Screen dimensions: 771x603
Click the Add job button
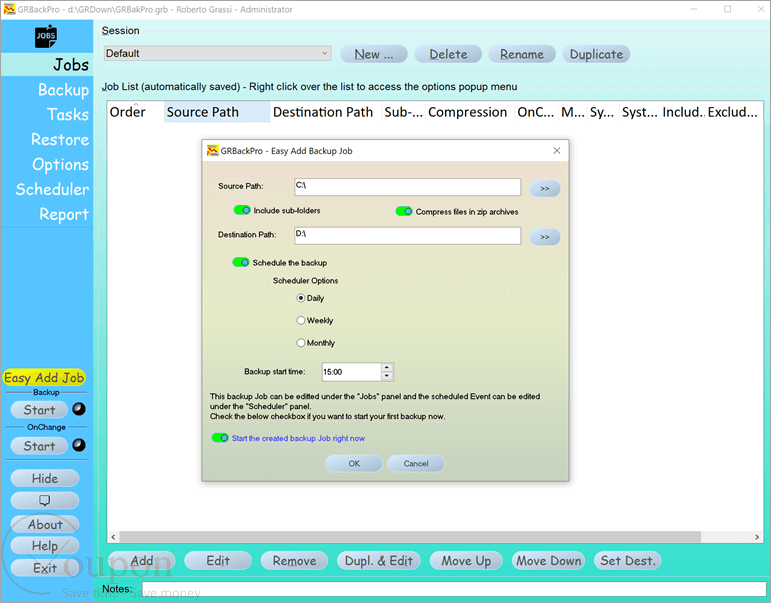tap(142, 561)
